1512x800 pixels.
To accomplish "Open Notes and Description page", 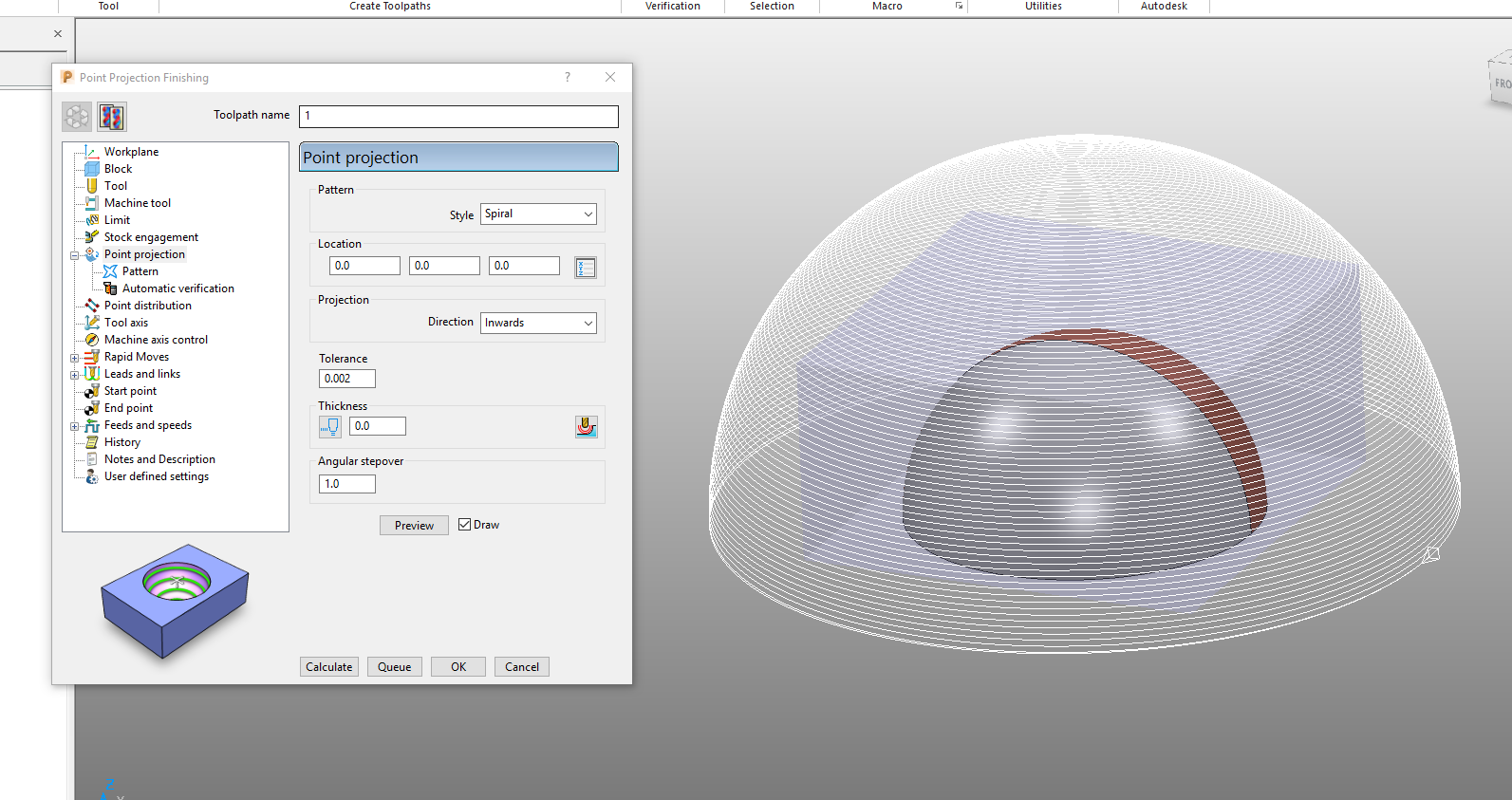I will [x=159, y=459].
